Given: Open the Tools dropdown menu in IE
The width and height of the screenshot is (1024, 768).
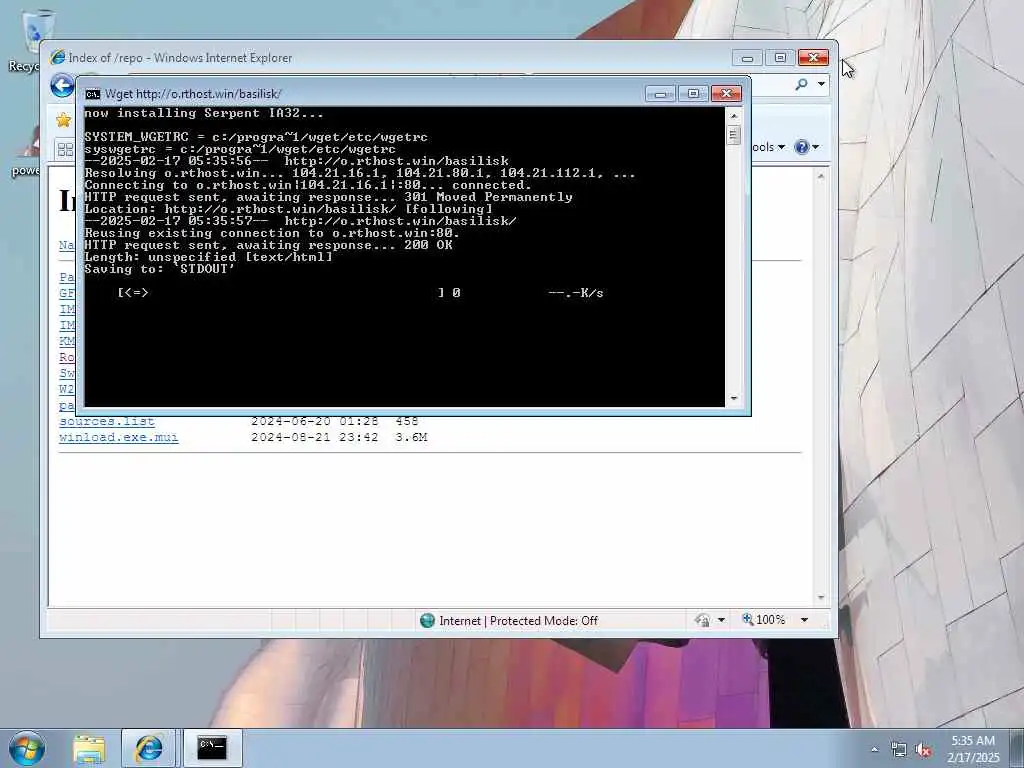Looking at the screenshot, I should pyautogui.click(x=767, y=148).
